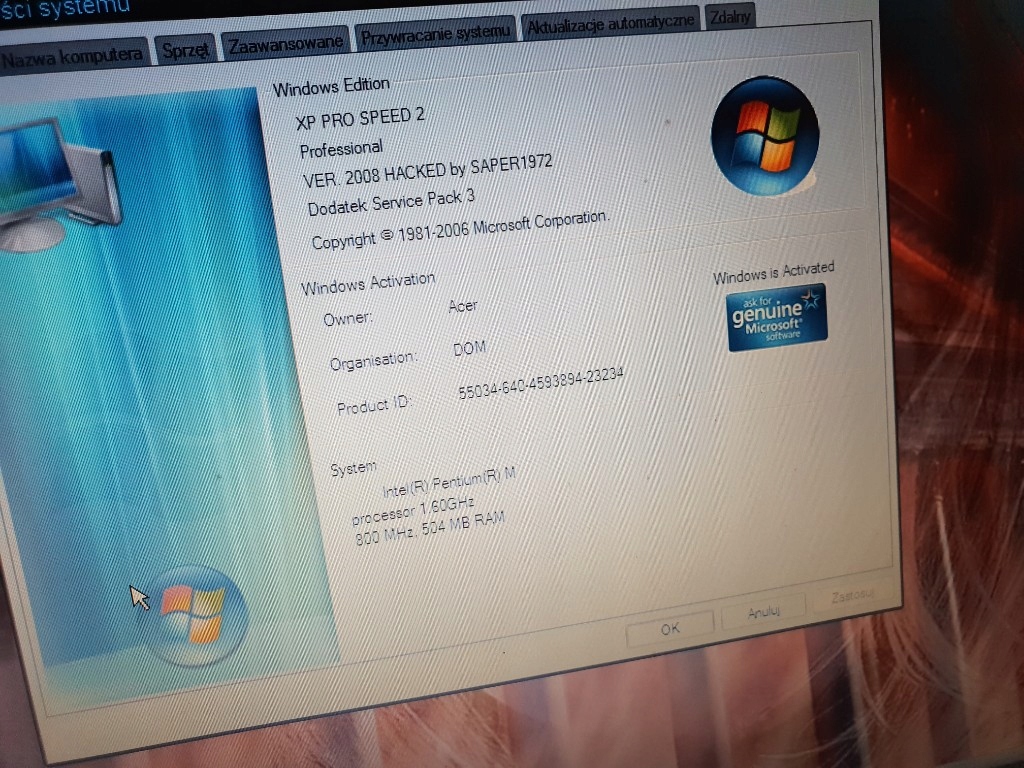The image size is (1024, 768).
Task: Click the 800 MHz, 504 MB RAM line
Action: pyautogui.click(x=430, y=528)
